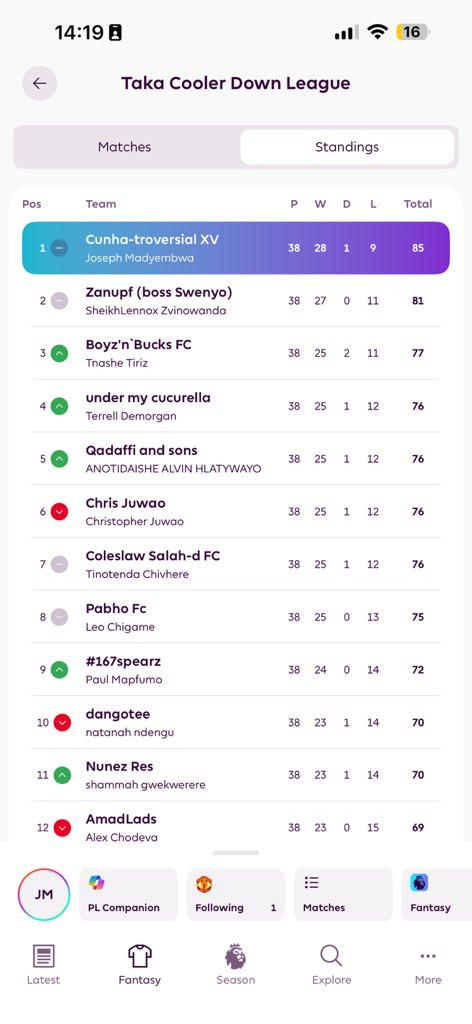Open Coleslaw Salah-d FC team entry
The width and height of the screenshot is (472, 1024).
[x=236, y=564]
